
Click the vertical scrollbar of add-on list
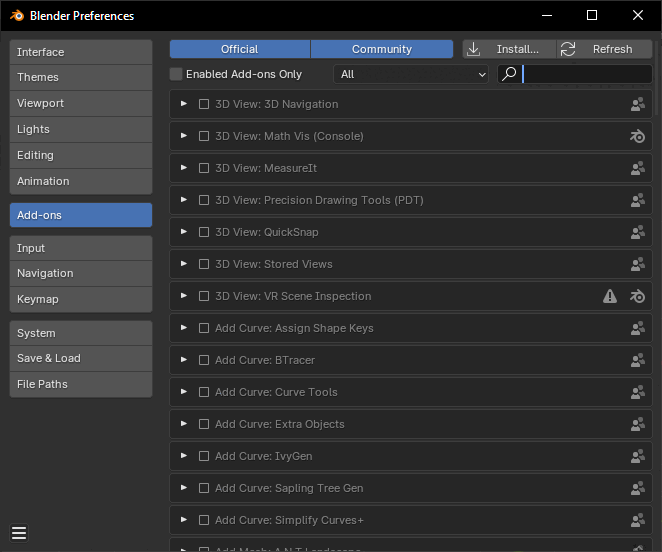[x=658, y=78]
